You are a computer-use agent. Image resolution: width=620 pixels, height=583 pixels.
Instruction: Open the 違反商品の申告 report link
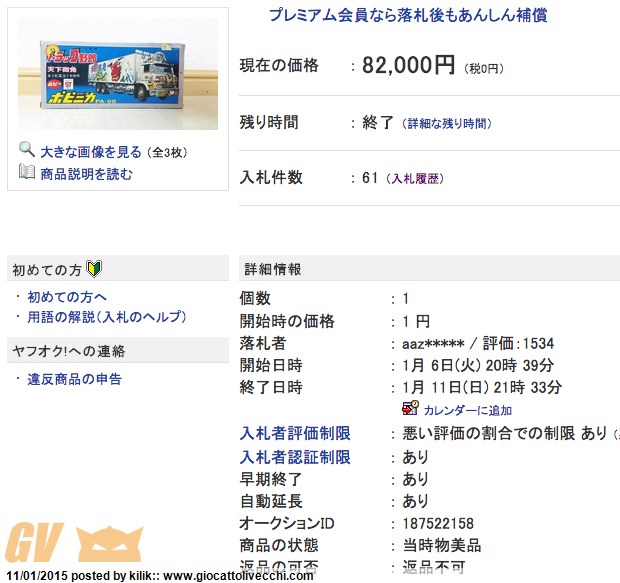tap(74, 379)
